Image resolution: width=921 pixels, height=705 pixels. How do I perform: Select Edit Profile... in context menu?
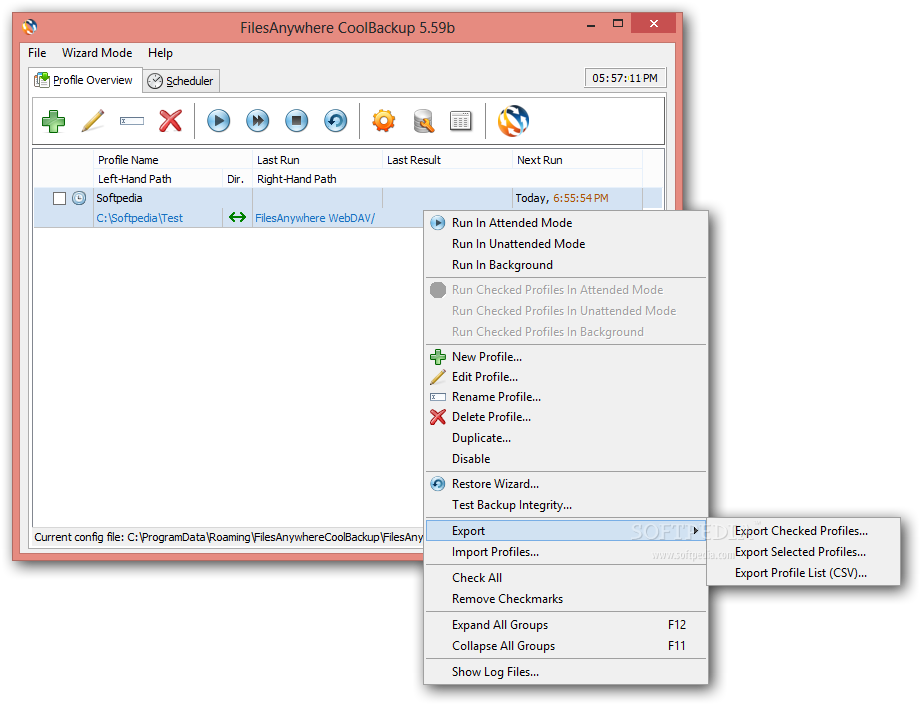tap(566, 377)
